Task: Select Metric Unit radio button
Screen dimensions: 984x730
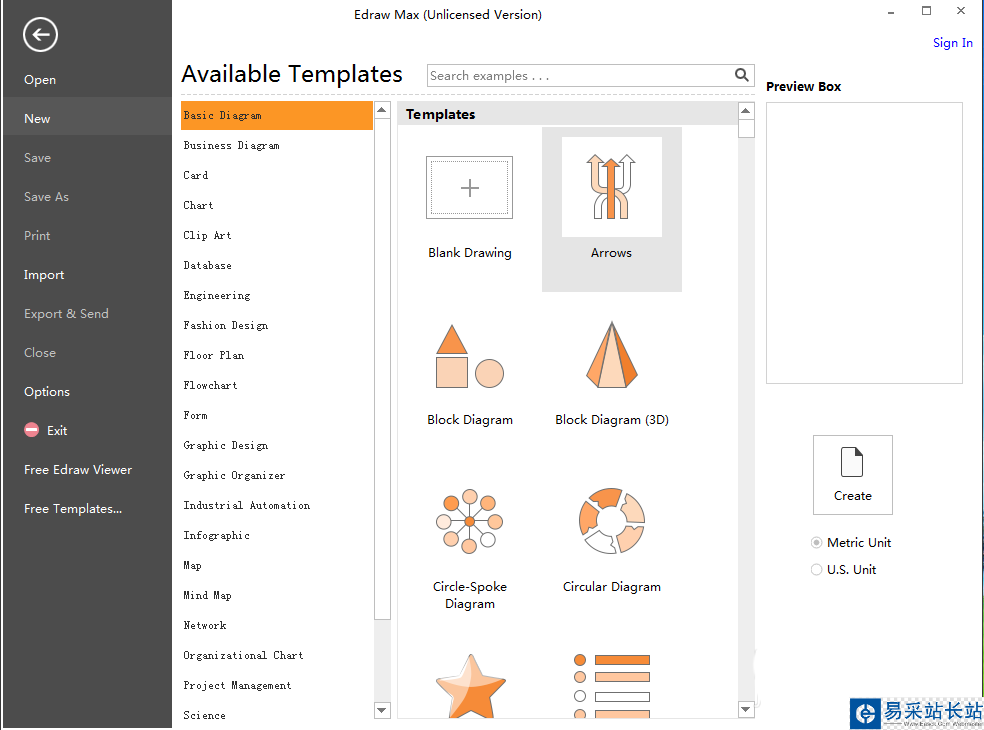Action: (x=816, y=542)
